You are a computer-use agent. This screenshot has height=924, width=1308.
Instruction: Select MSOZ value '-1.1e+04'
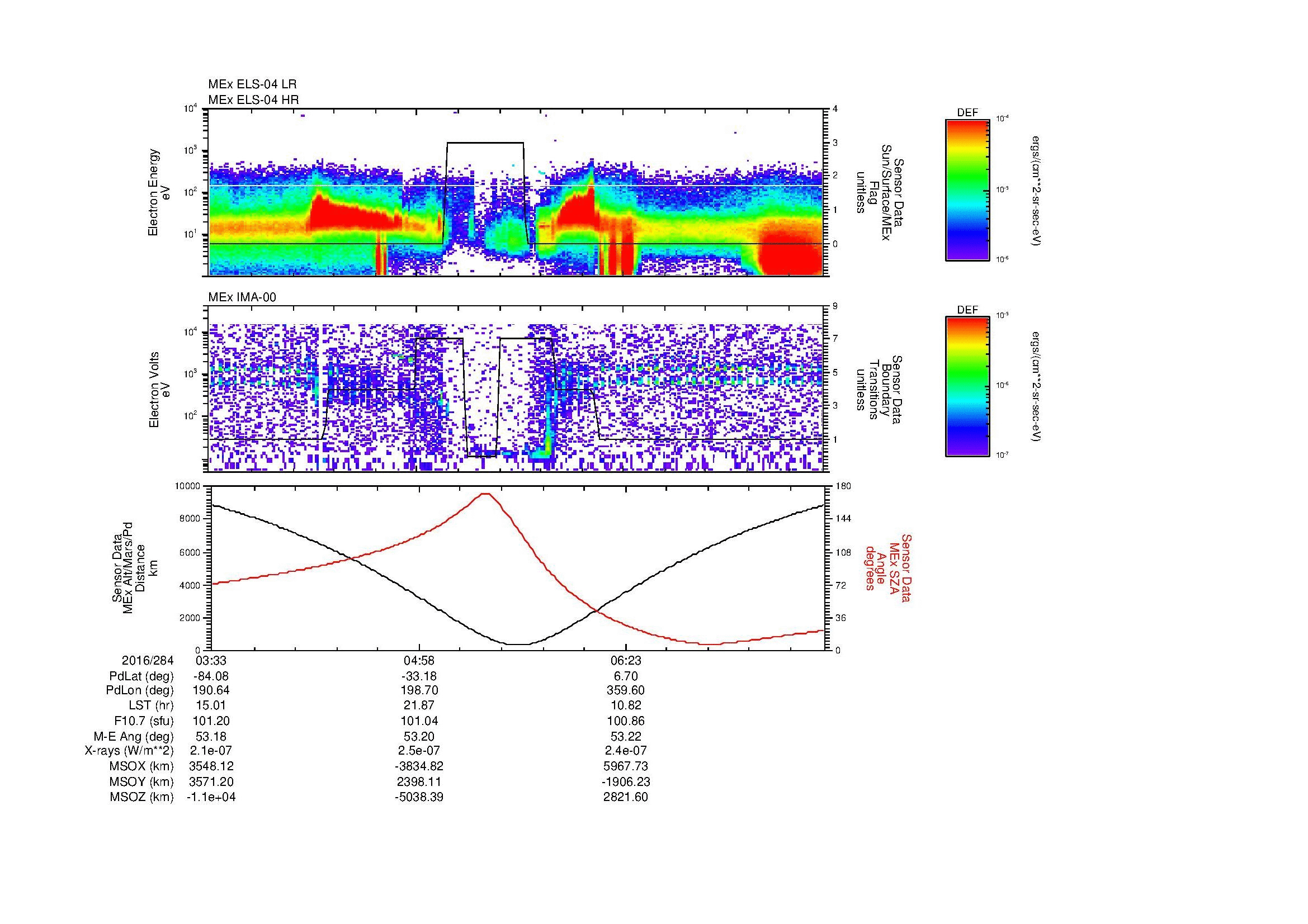(x=211, y=797)
